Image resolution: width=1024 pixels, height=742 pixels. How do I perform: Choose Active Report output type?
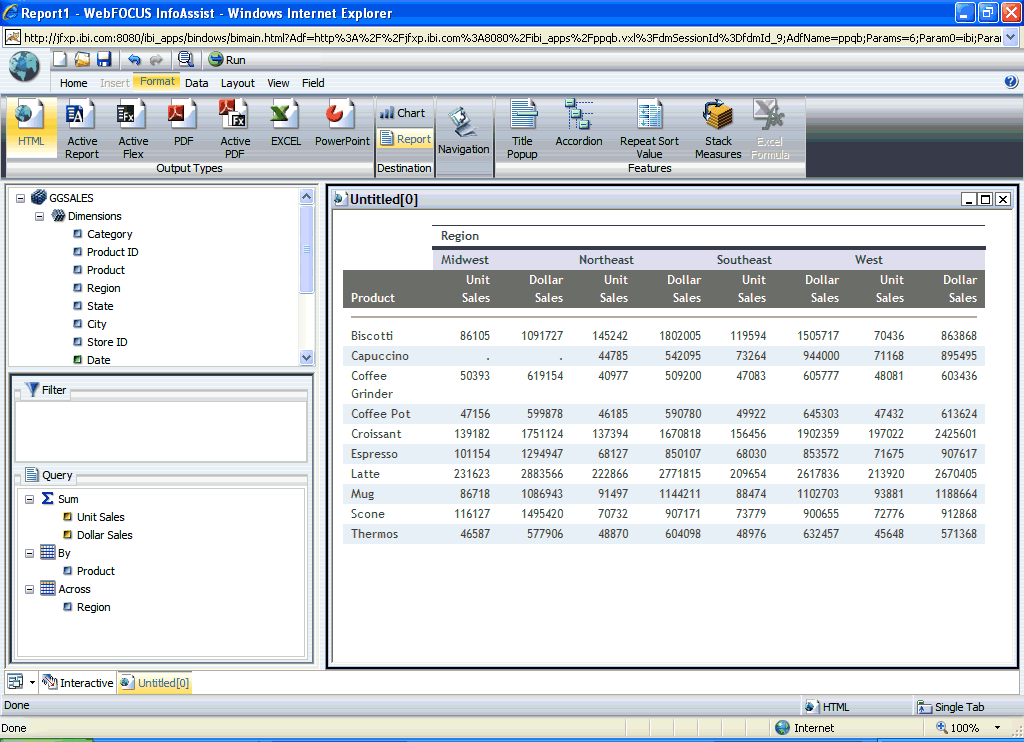(x=82, y=129)
